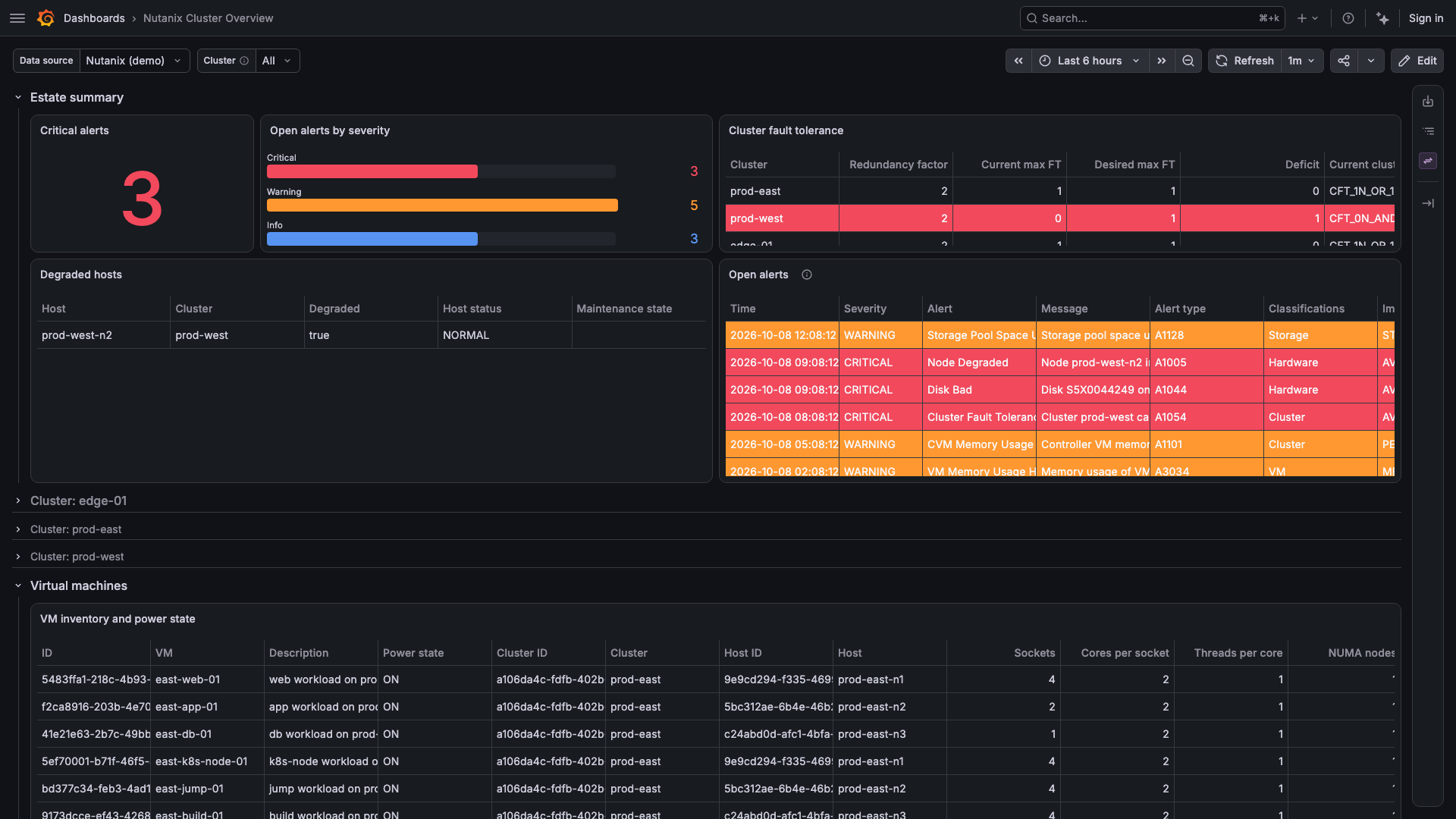Click the Sign in link

click(1426, 18)
